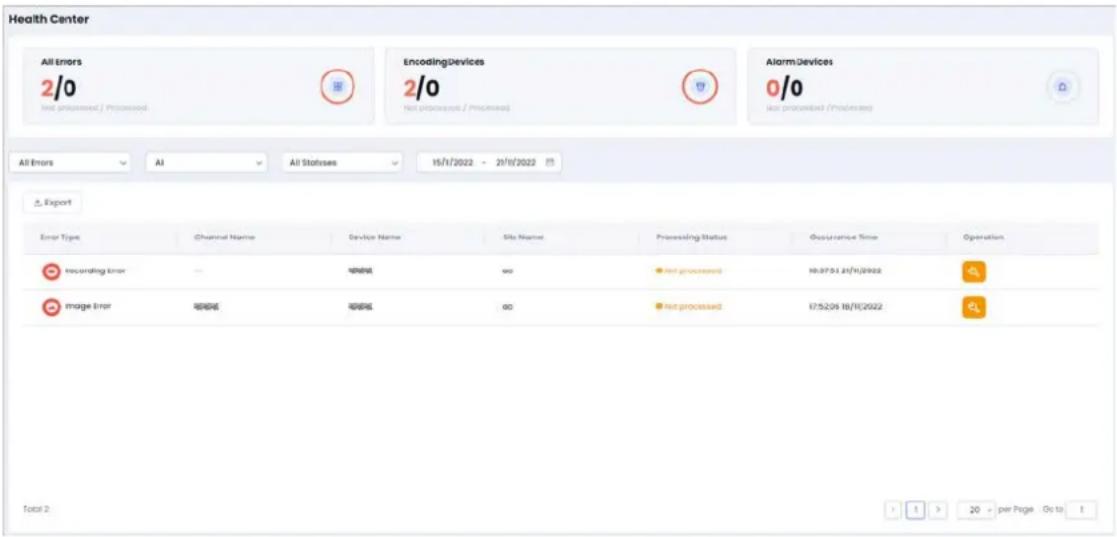Go to the next page arrow
The height and width of the screenshot is (537, 1117).
point(939,510)
